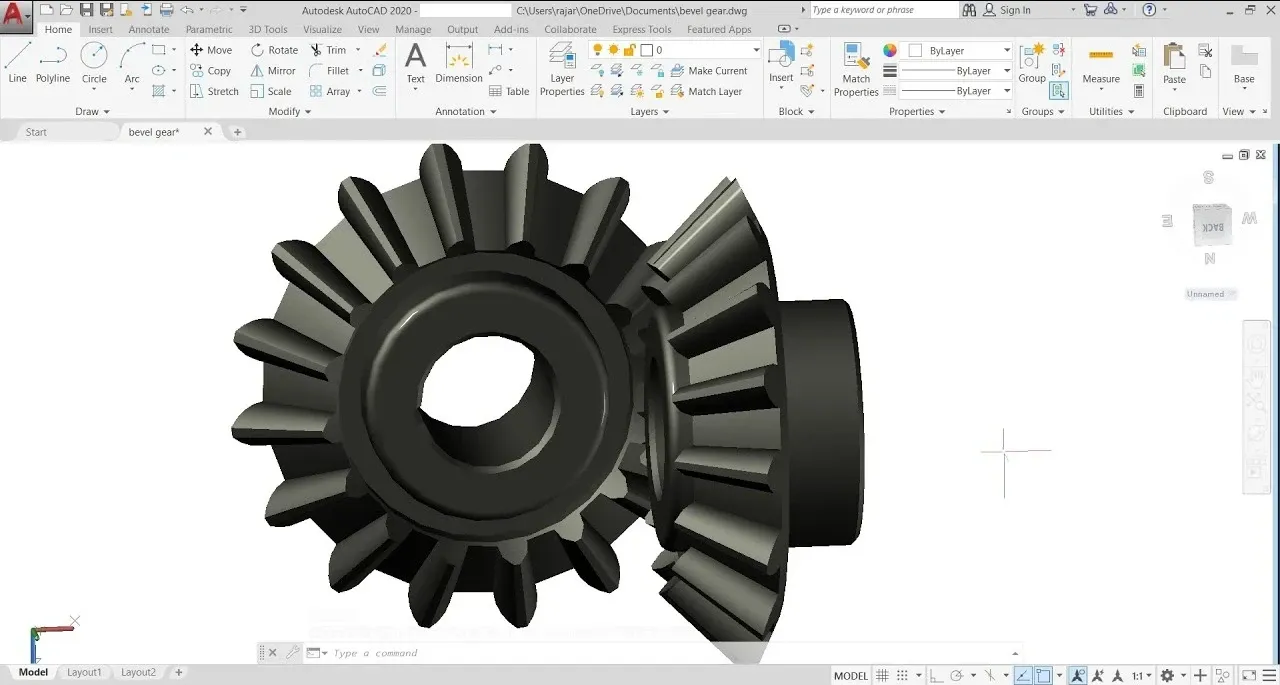
Task: Select the Move tool
Action: [x=211, y=49]
